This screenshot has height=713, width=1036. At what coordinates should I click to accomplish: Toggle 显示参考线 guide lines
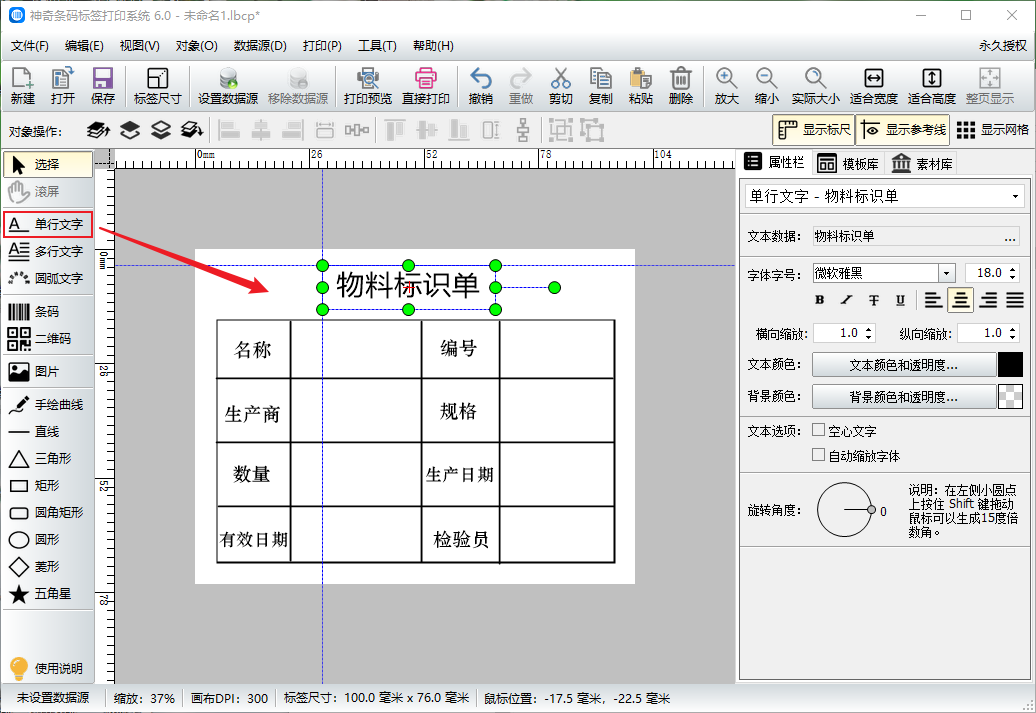(x=903, y=130)
